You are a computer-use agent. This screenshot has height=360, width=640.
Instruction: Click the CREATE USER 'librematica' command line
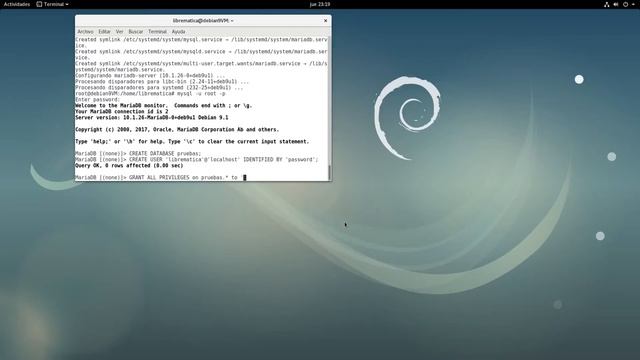[x=196, y=160]
